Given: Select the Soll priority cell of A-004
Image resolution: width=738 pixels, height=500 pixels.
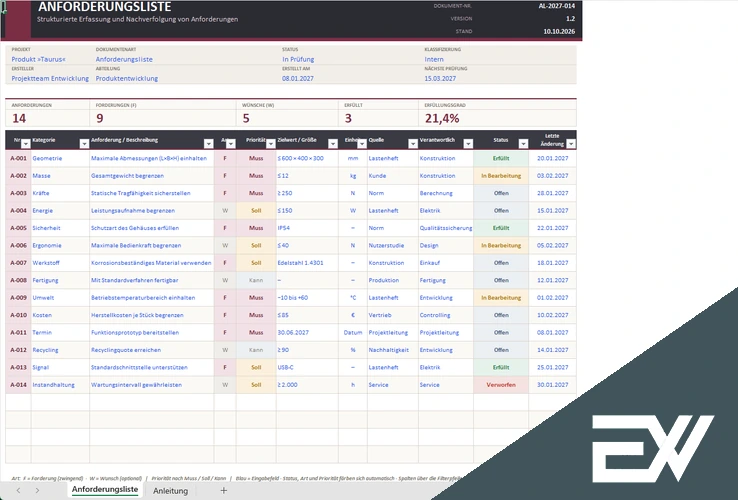Looking at the screenshot, I should click(256, 210).
